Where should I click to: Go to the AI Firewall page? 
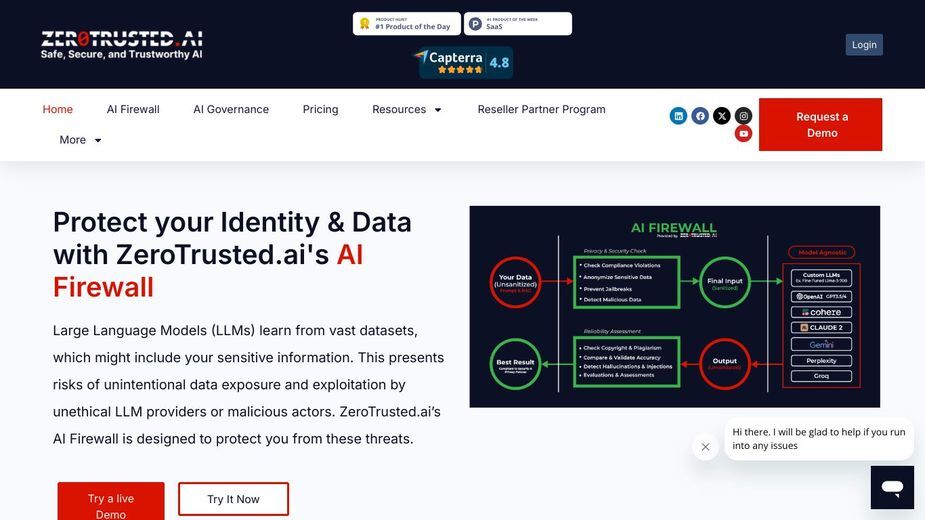[133, 109]
